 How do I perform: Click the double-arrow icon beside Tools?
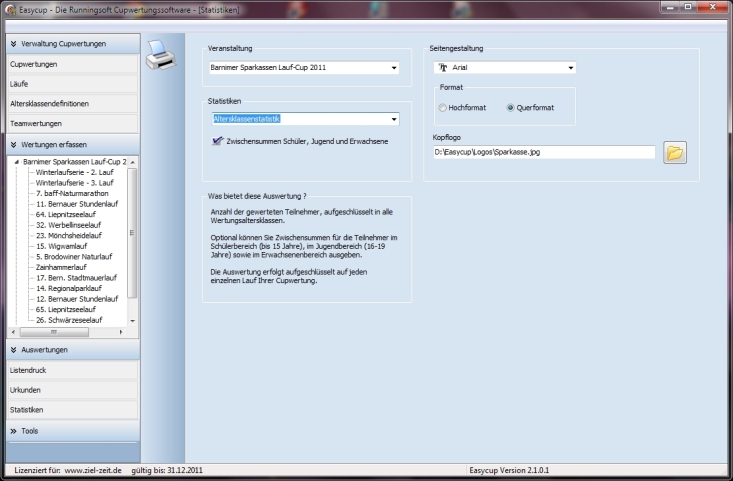(13, 431)
